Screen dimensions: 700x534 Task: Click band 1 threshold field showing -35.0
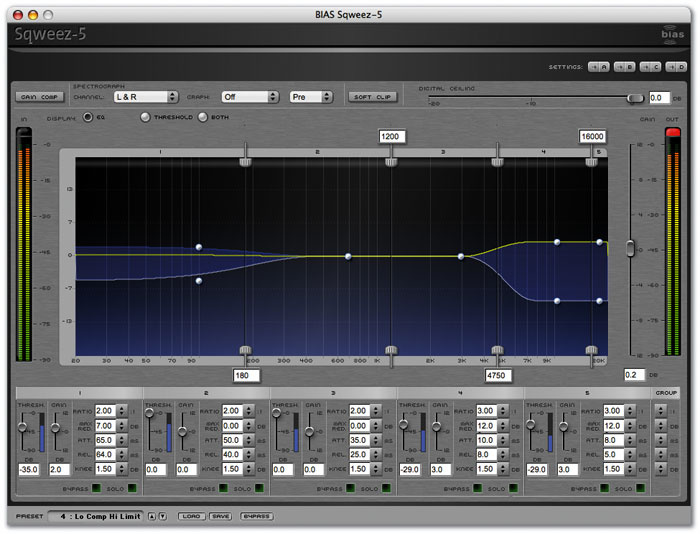tap(29, 470)
